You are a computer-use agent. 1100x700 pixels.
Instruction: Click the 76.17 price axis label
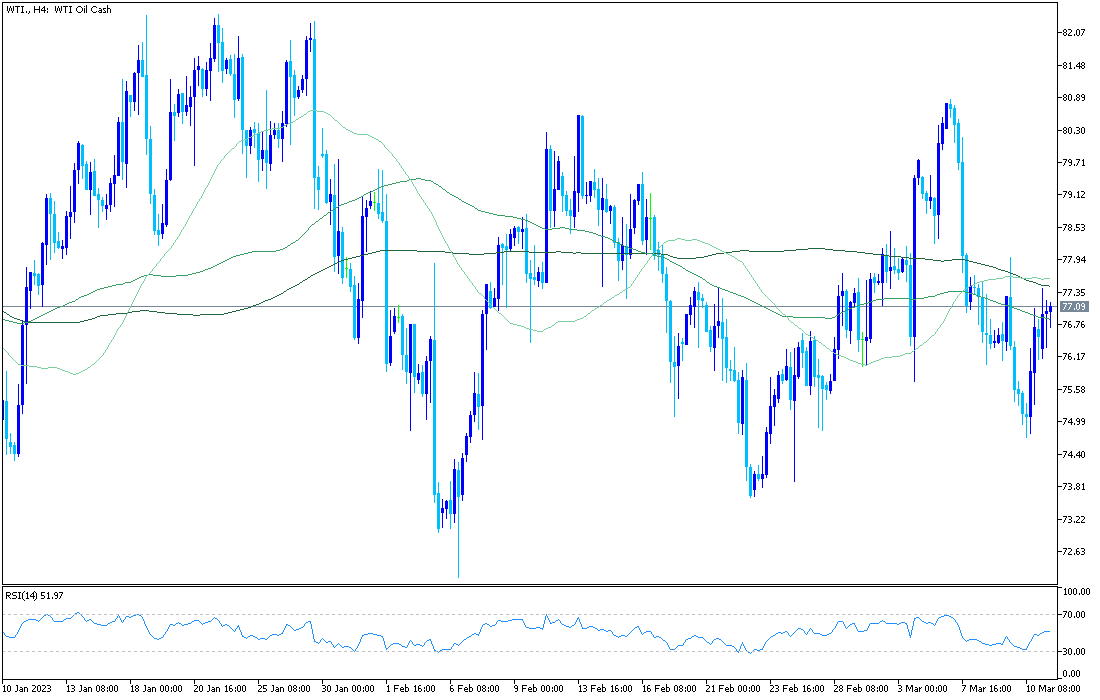tap(1074, 357)
